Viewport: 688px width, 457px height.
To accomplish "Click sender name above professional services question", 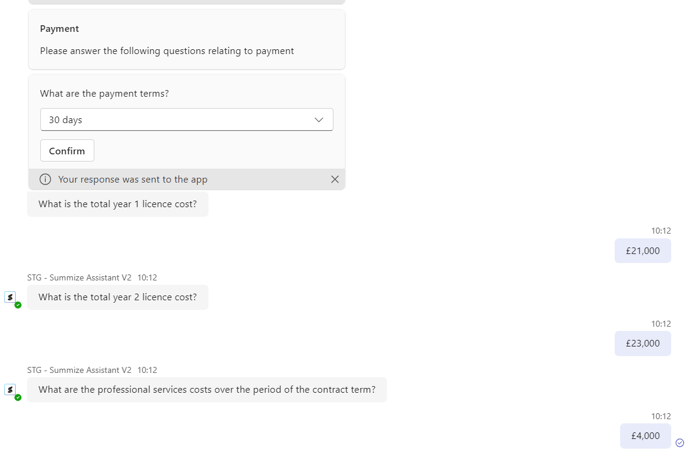I will tap(79, 370).
